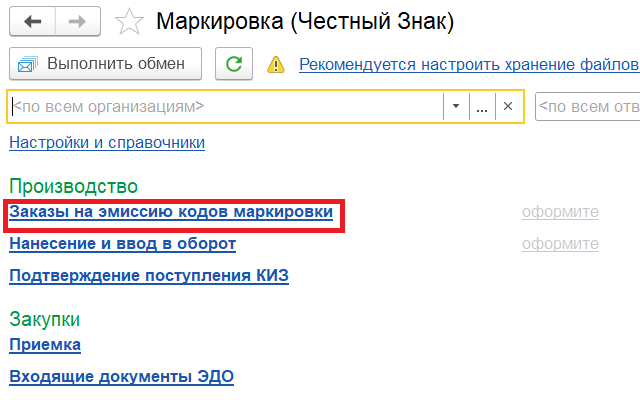Click the yellow warning triangle icon
Viewport: 640px width, 400px height.
276,64
